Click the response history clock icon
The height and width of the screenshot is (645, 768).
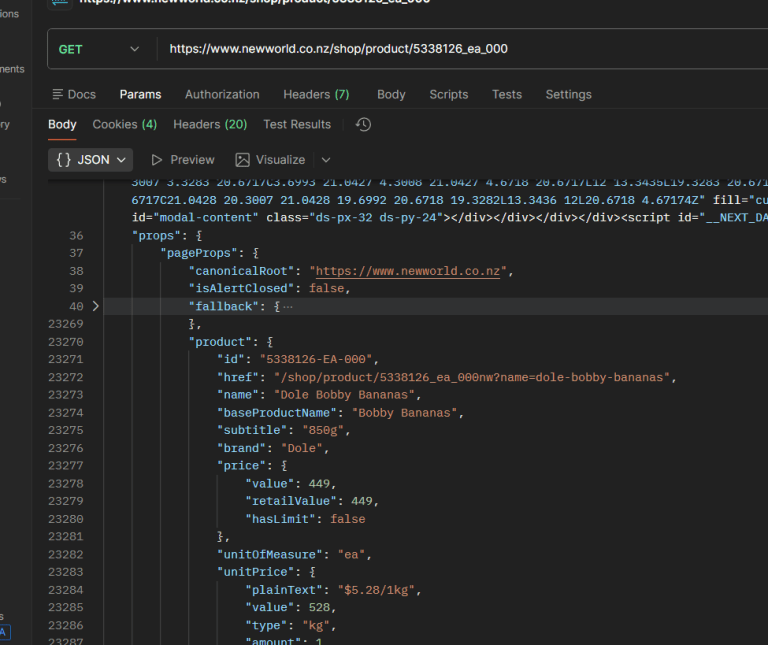tap(363, 124)
